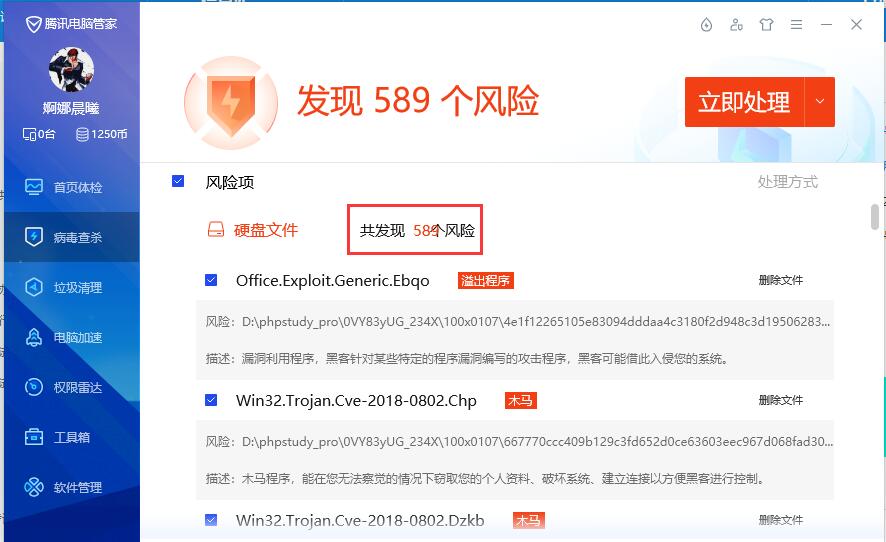Click the 木马程序 description text
The image size is (886, 542).
pos(503,479)
